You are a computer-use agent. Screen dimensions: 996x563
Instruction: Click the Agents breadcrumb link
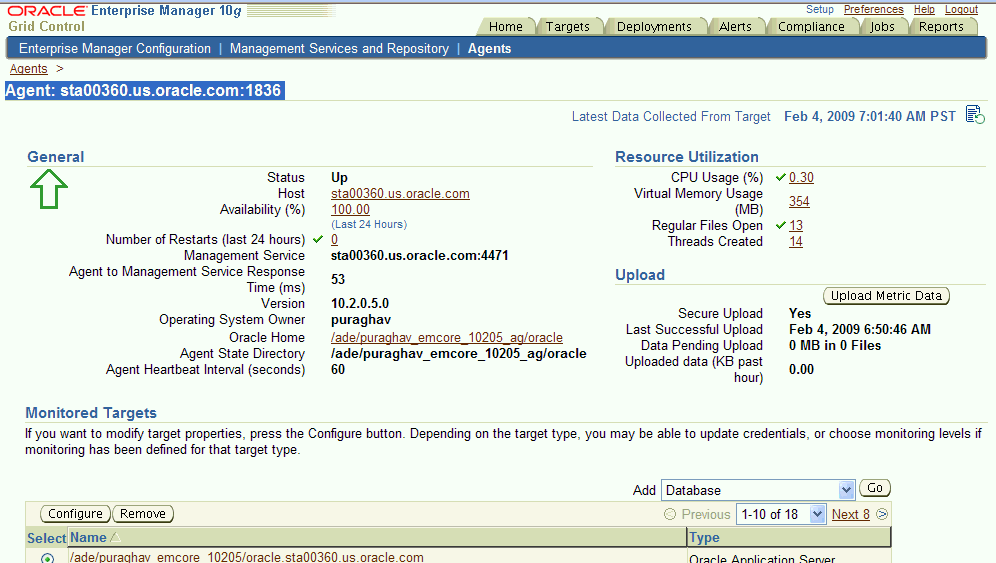pos(29,69)
